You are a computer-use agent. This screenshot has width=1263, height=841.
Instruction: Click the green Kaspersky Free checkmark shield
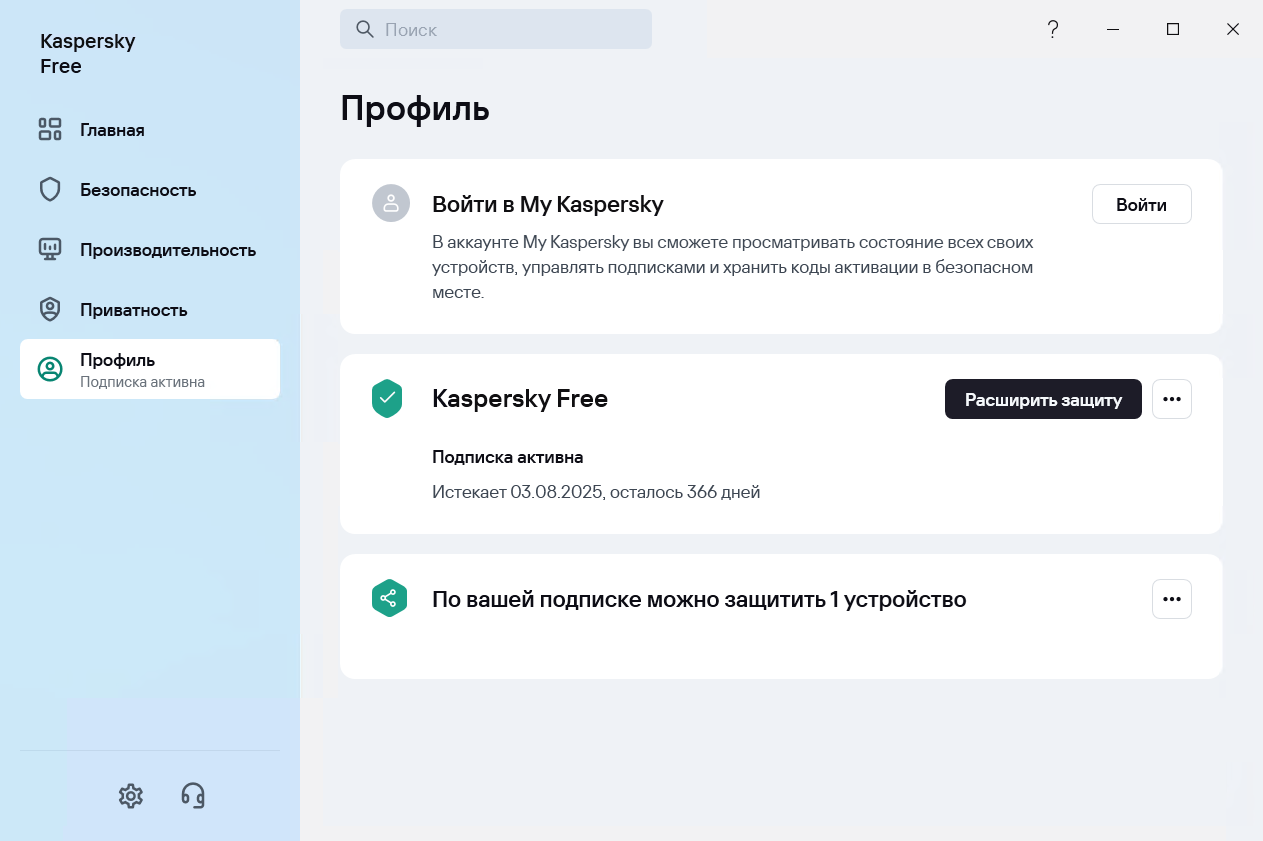[387, 398]
